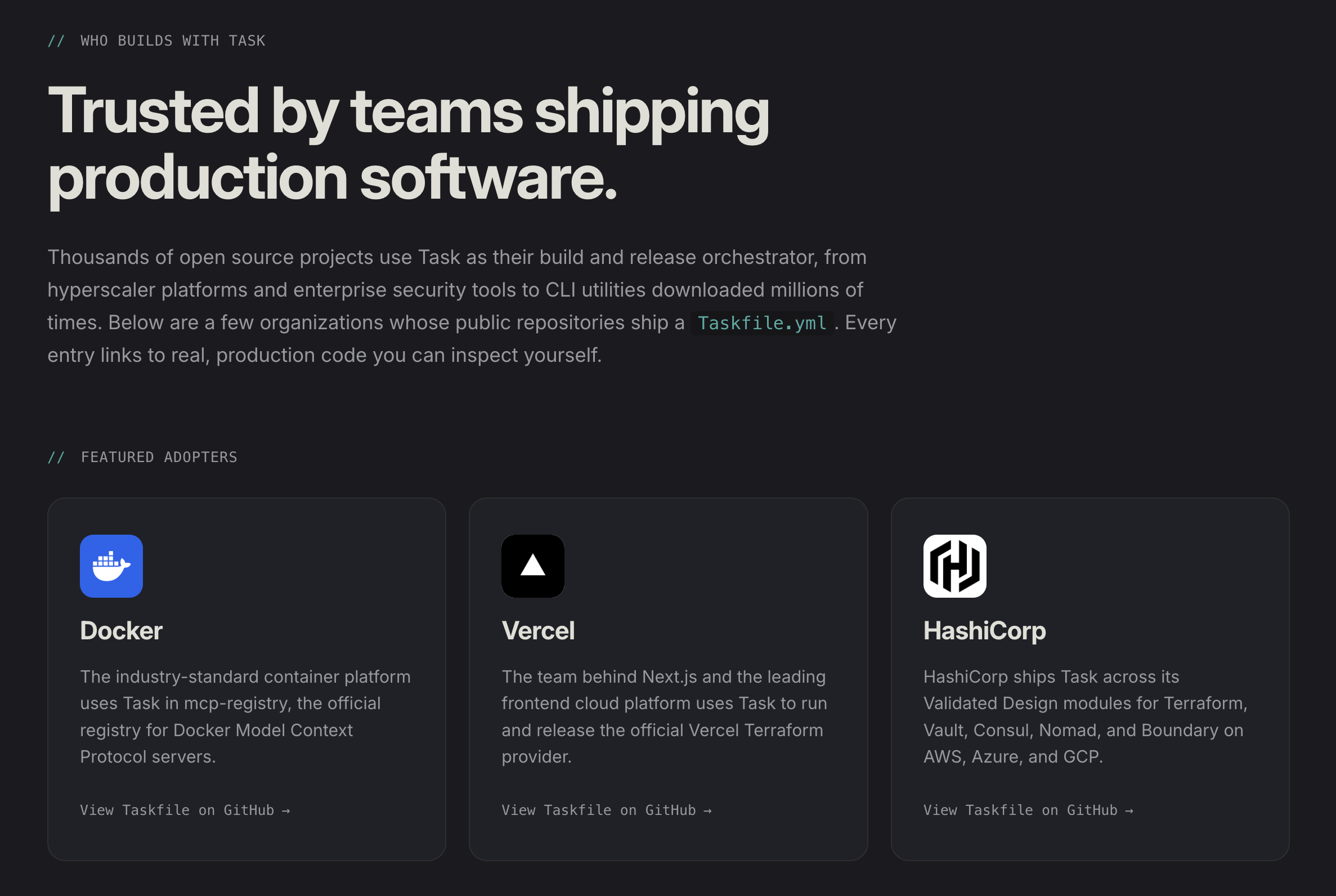
Task: Select the Vercel card title
Action: point(537,630)
